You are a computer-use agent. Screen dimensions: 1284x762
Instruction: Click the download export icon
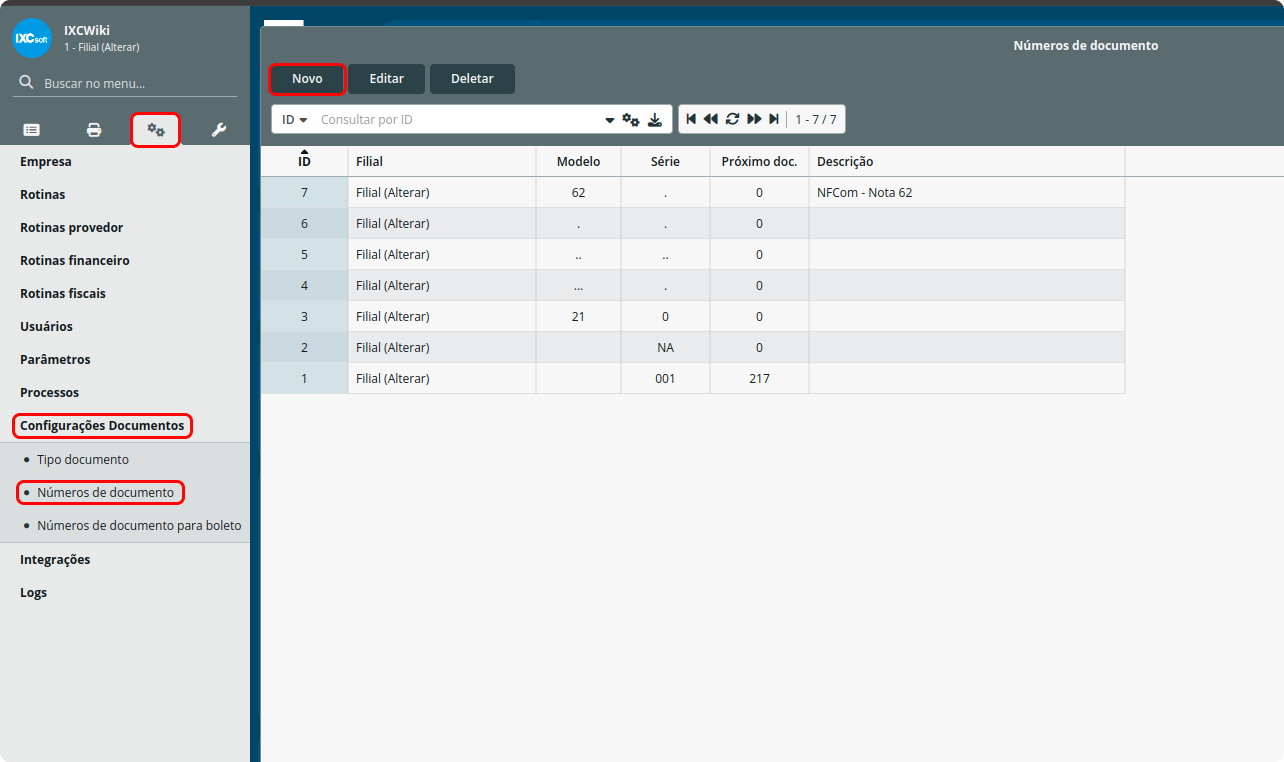[655, 119]
